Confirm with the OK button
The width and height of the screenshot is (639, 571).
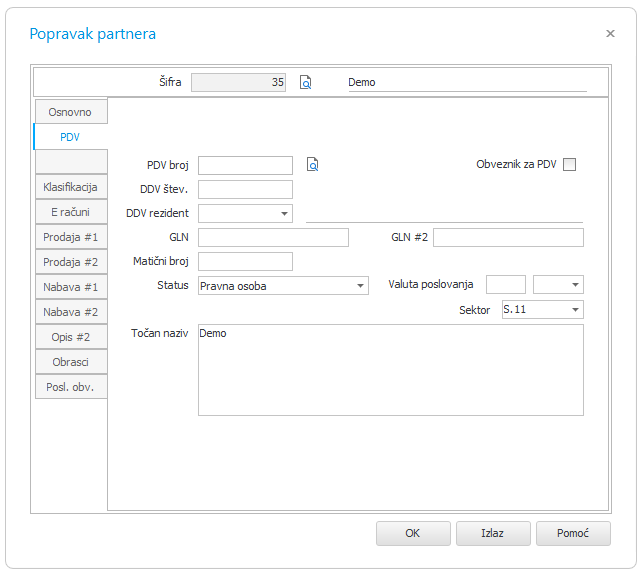pyautogui.click(x=413, y=533)
